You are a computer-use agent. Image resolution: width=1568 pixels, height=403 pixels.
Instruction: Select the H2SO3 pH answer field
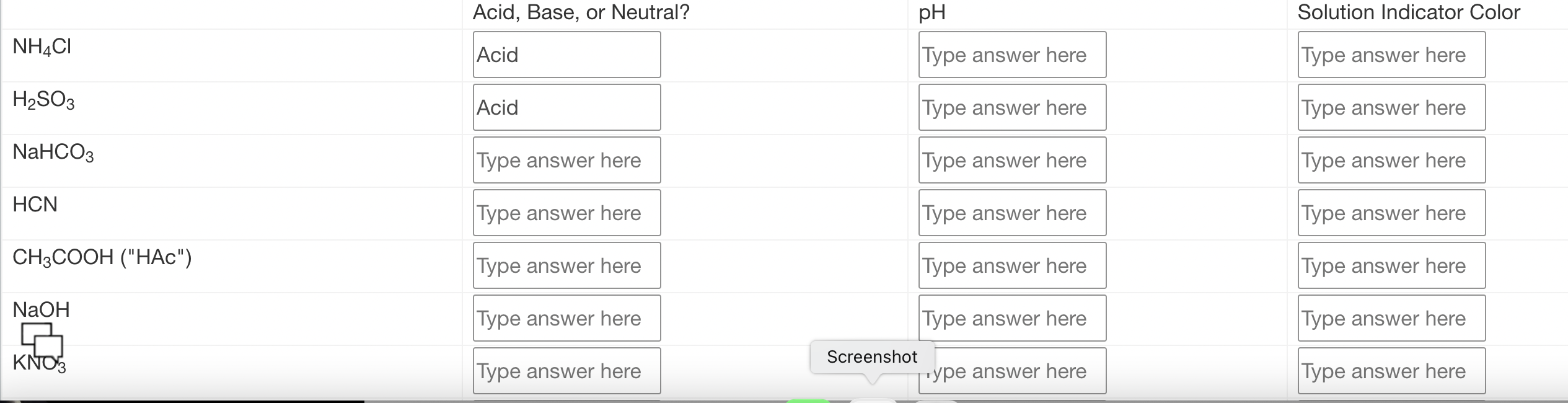pos(1012,107)
